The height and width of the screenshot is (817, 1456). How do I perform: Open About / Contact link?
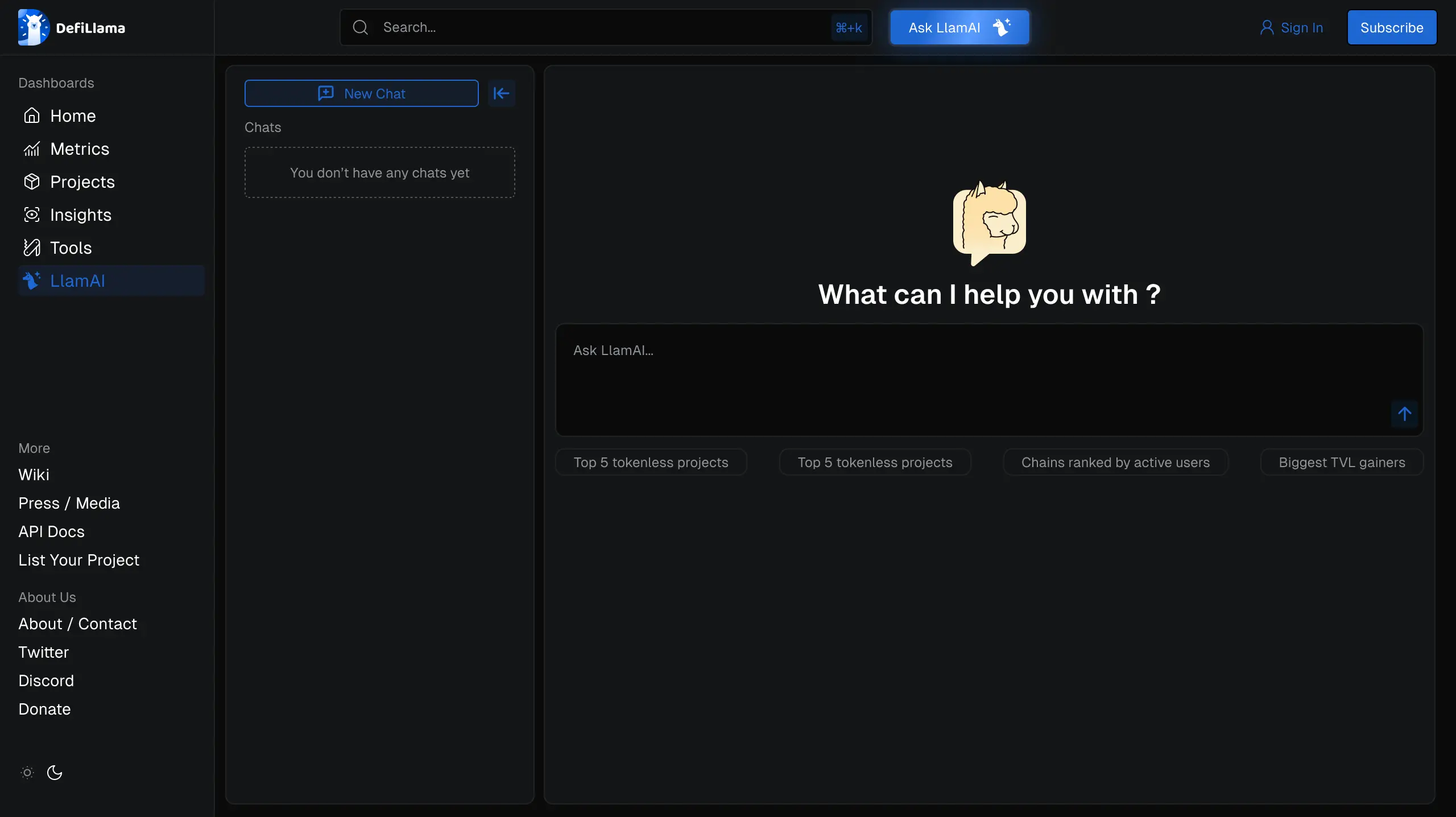pos(77,624)
